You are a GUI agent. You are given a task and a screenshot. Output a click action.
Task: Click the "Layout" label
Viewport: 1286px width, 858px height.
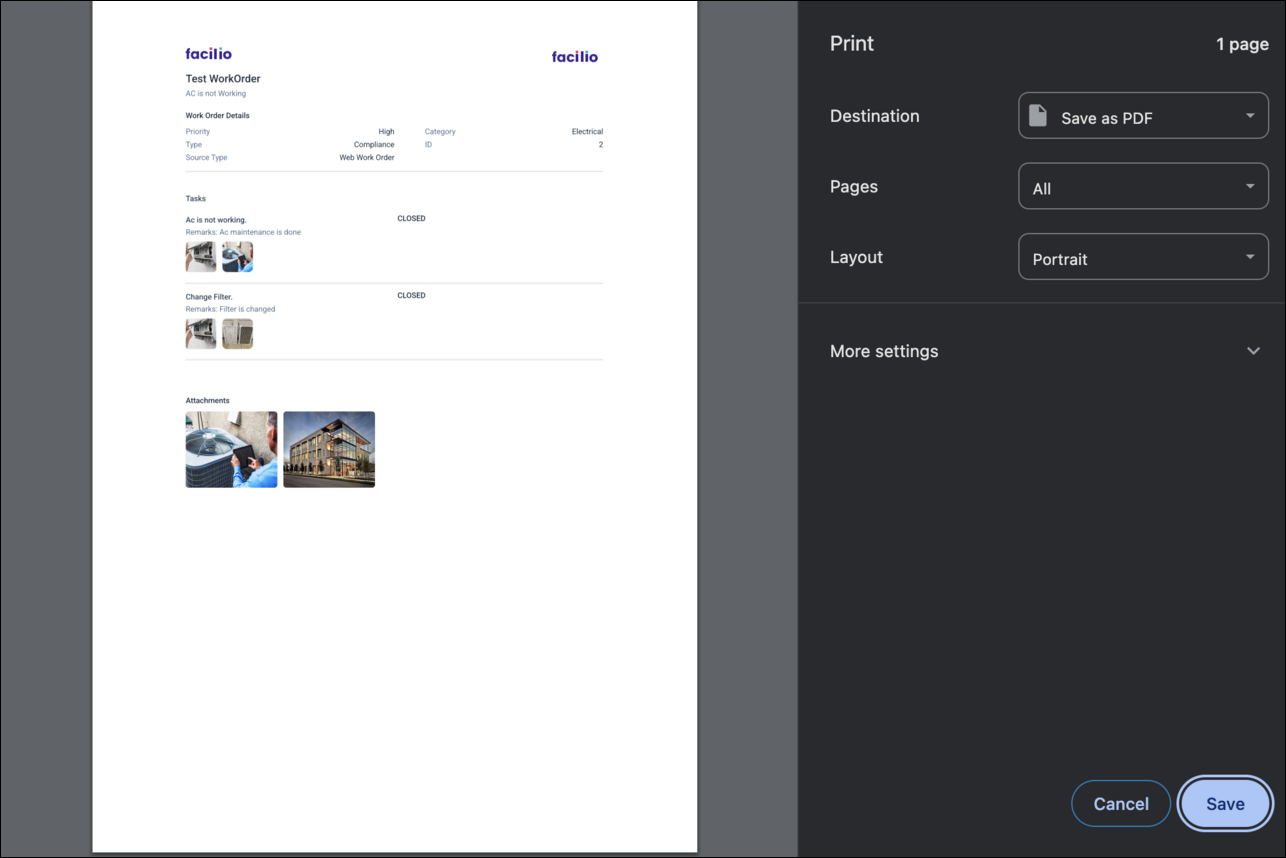click(857, 257)
